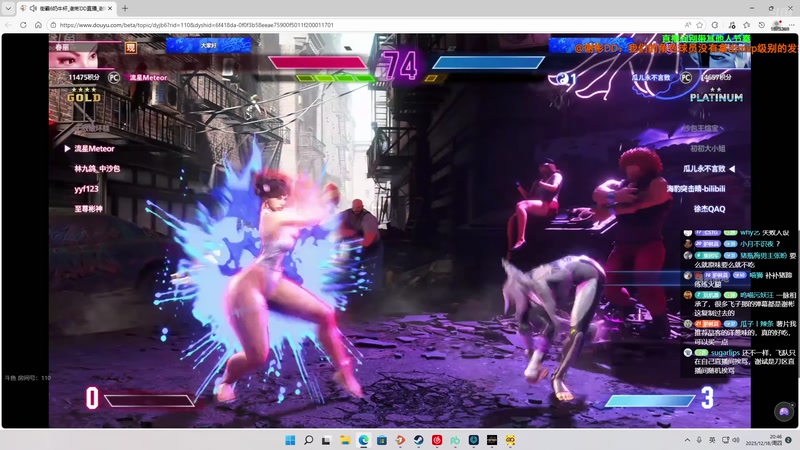Go to the browser home page
This screenshot has width=800, height=450.
coord(38,24)
